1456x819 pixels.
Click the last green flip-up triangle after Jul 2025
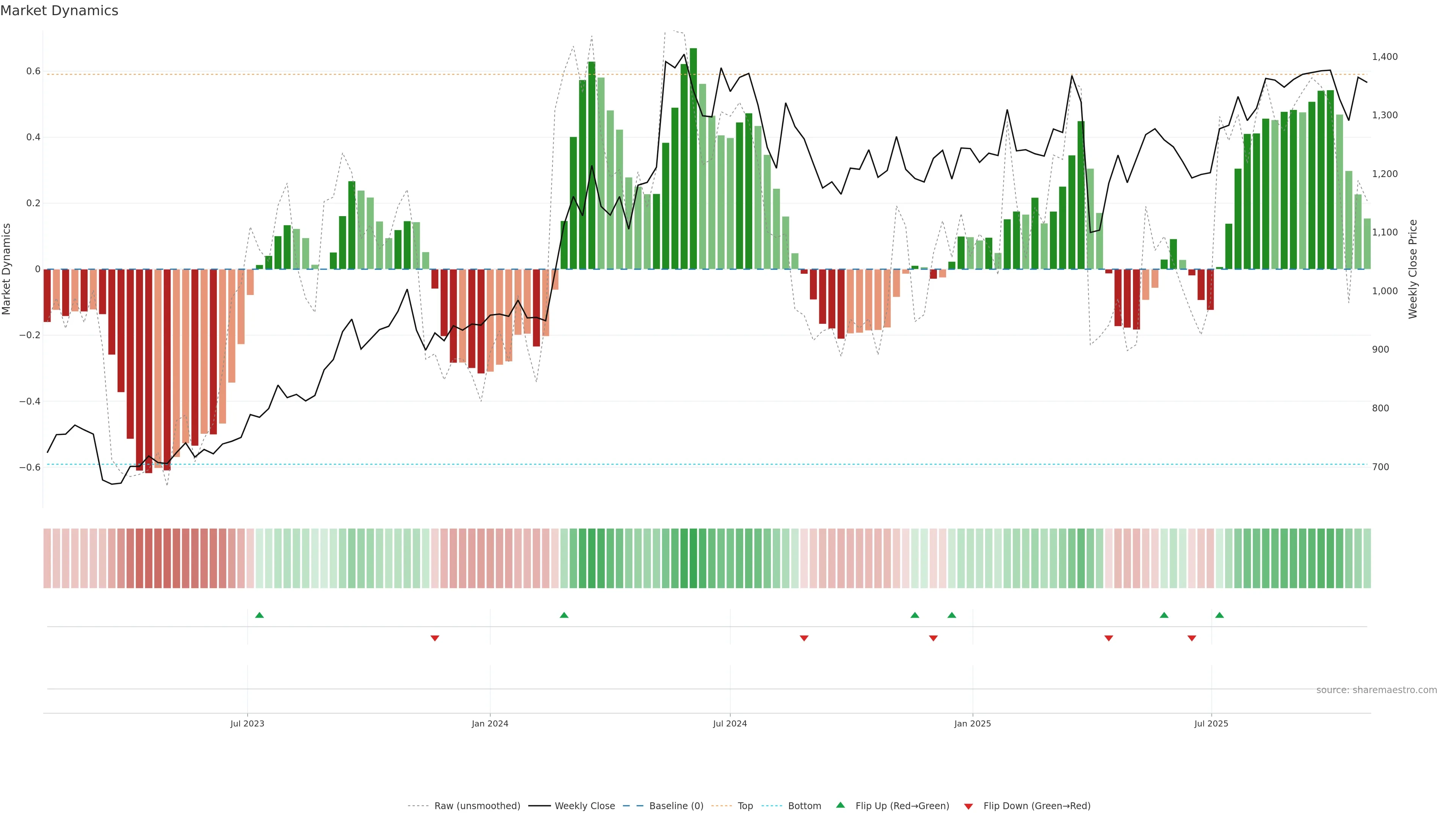pyautogui.click(x=1219, y=615)
